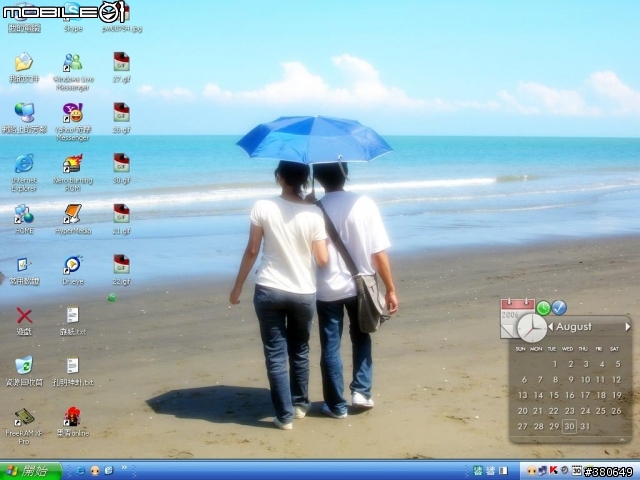
Task: Open the Dr.eye shortcut icon
Action: pyautogui.click(x=73, y=264)
